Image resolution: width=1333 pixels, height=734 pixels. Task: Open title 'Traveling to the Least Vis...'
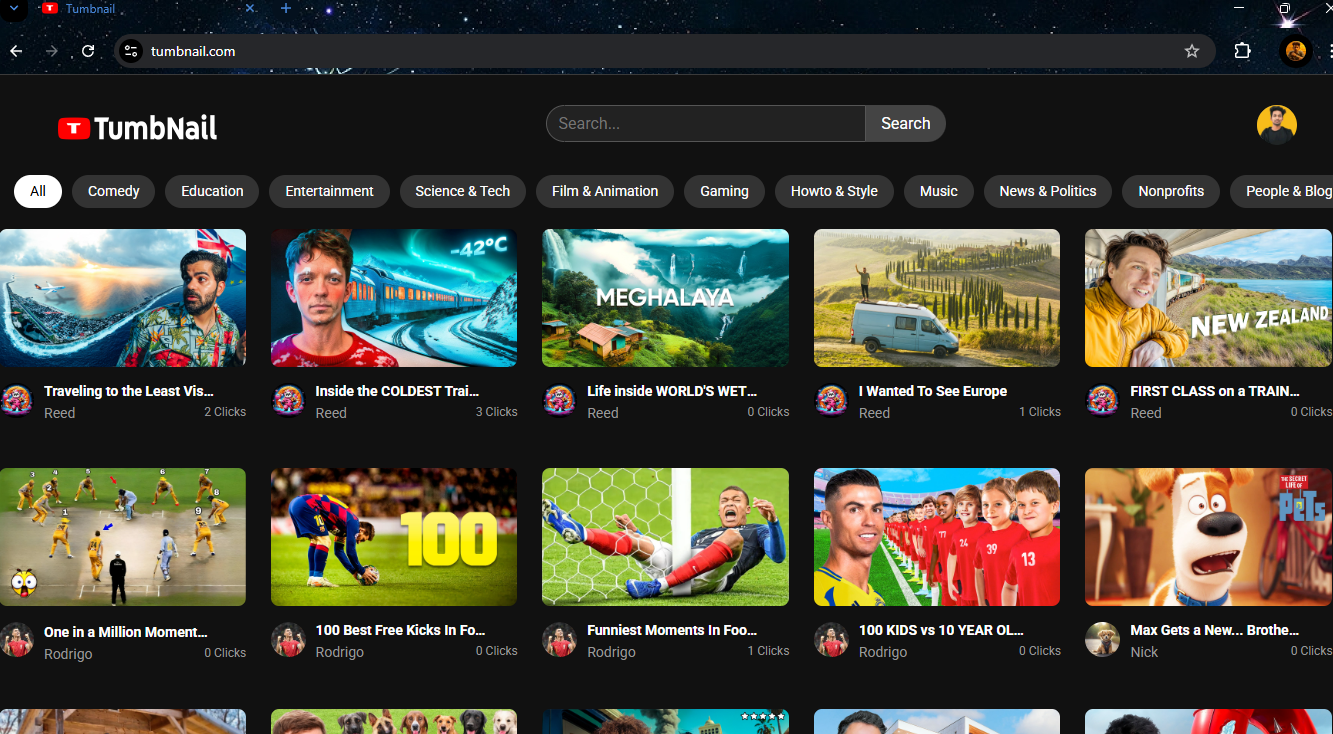(129, 391)
